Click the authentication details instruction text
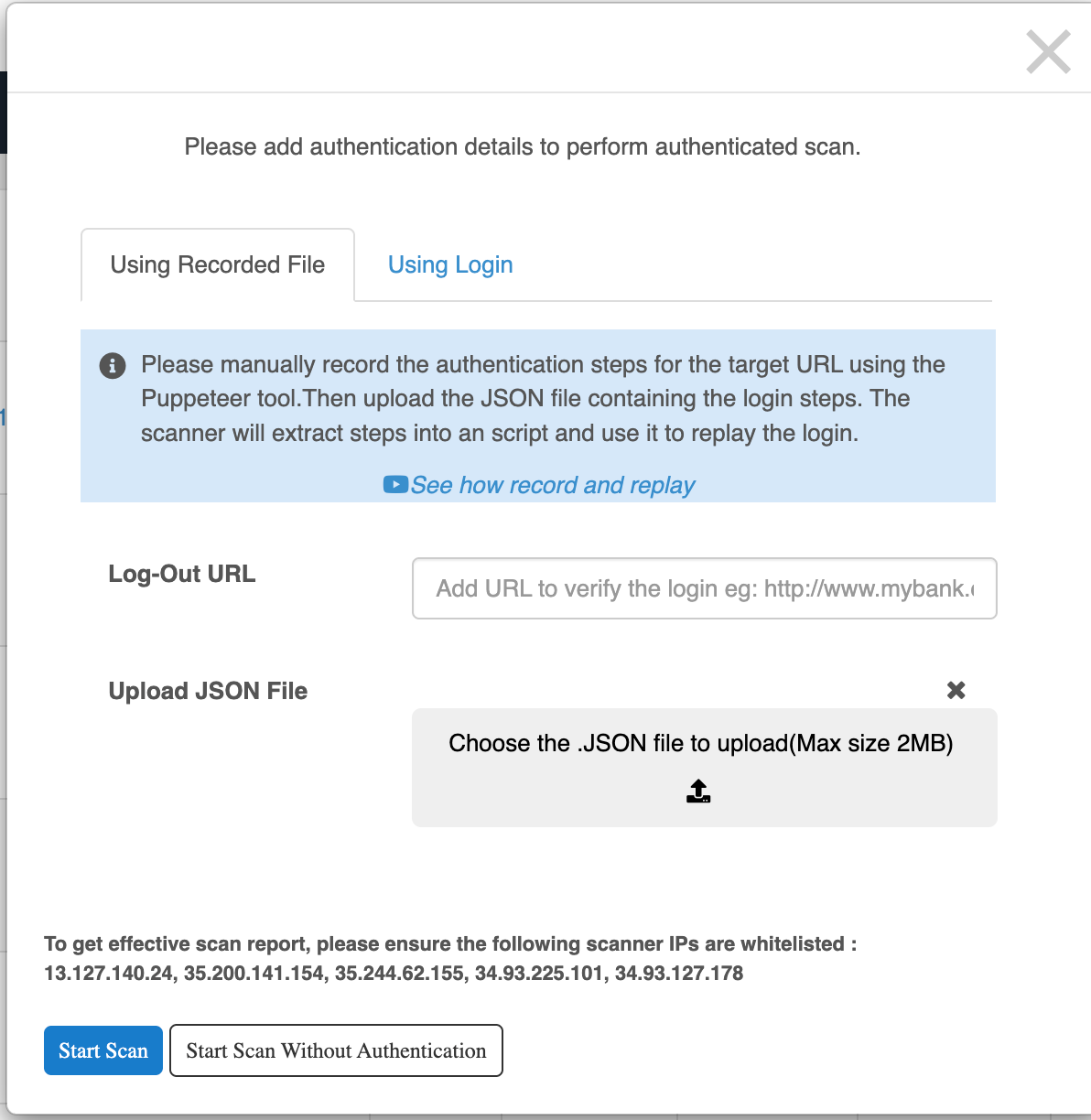Image resolution: width=1091 pixels, height=1120 pixels. 522,146
